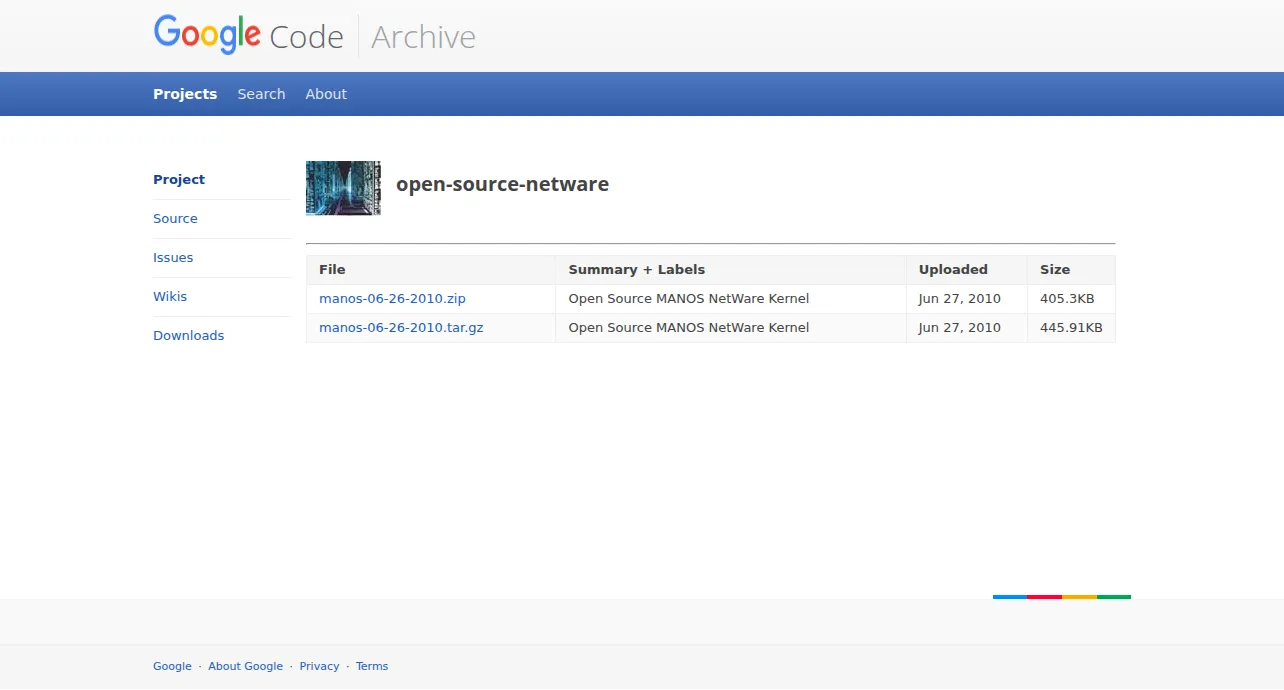Click the open-source-netware project thumbnail image
This screenshot has height=690, width=1284.
343,188
